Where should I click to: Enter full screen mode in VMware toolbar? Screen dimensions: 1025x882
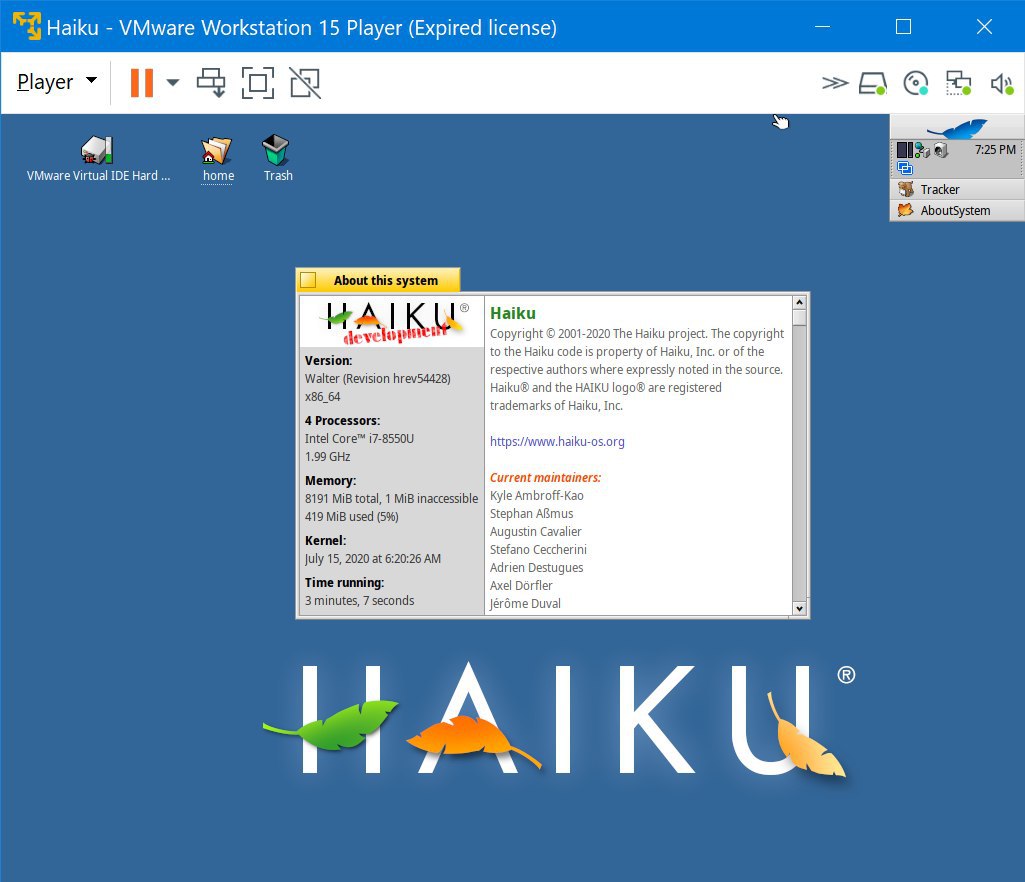click(x=258, y=83)
